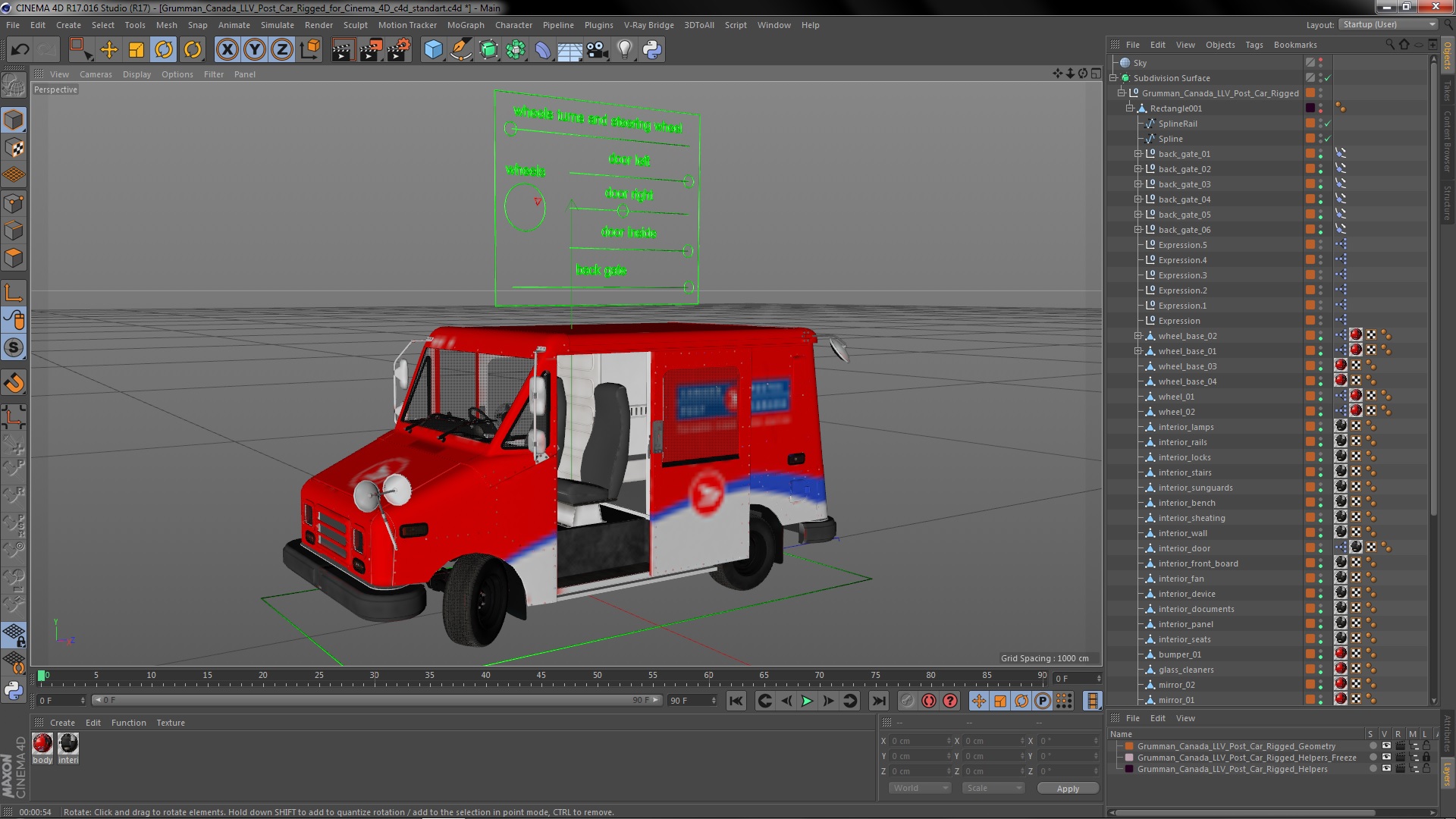The width and height of the screenshot is (1456, 819).
Task: Open the World coordinate system dropdown
Action: [x=920, y=788]
